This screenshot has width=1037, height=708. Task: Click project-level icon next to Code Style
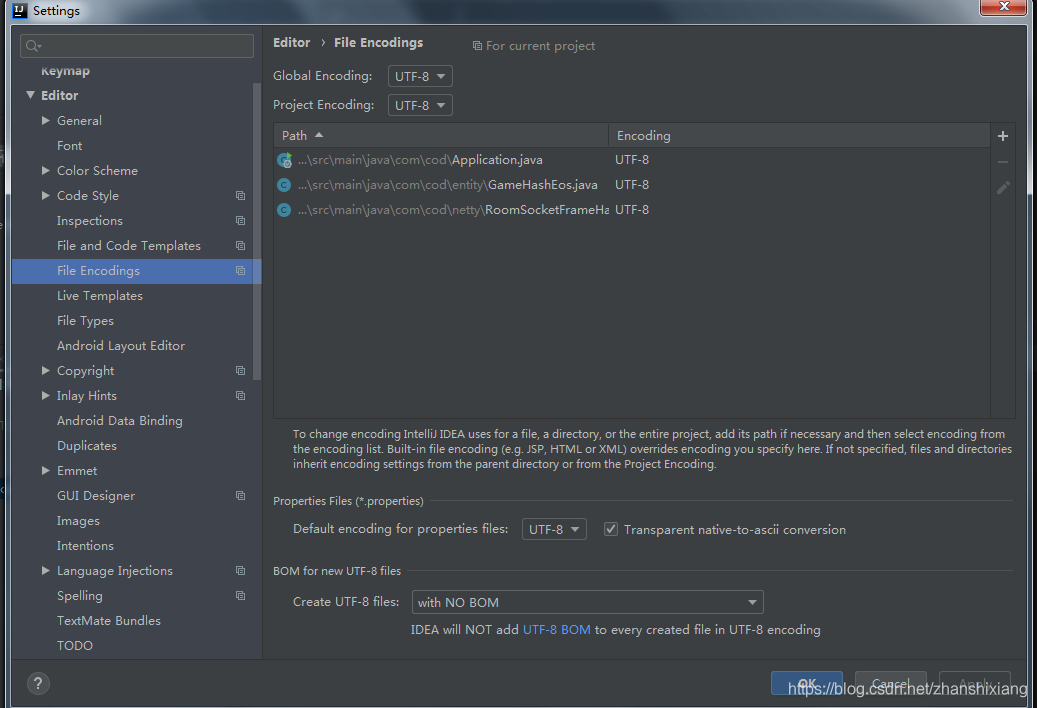pyautogui.click(x=240, y=196)
